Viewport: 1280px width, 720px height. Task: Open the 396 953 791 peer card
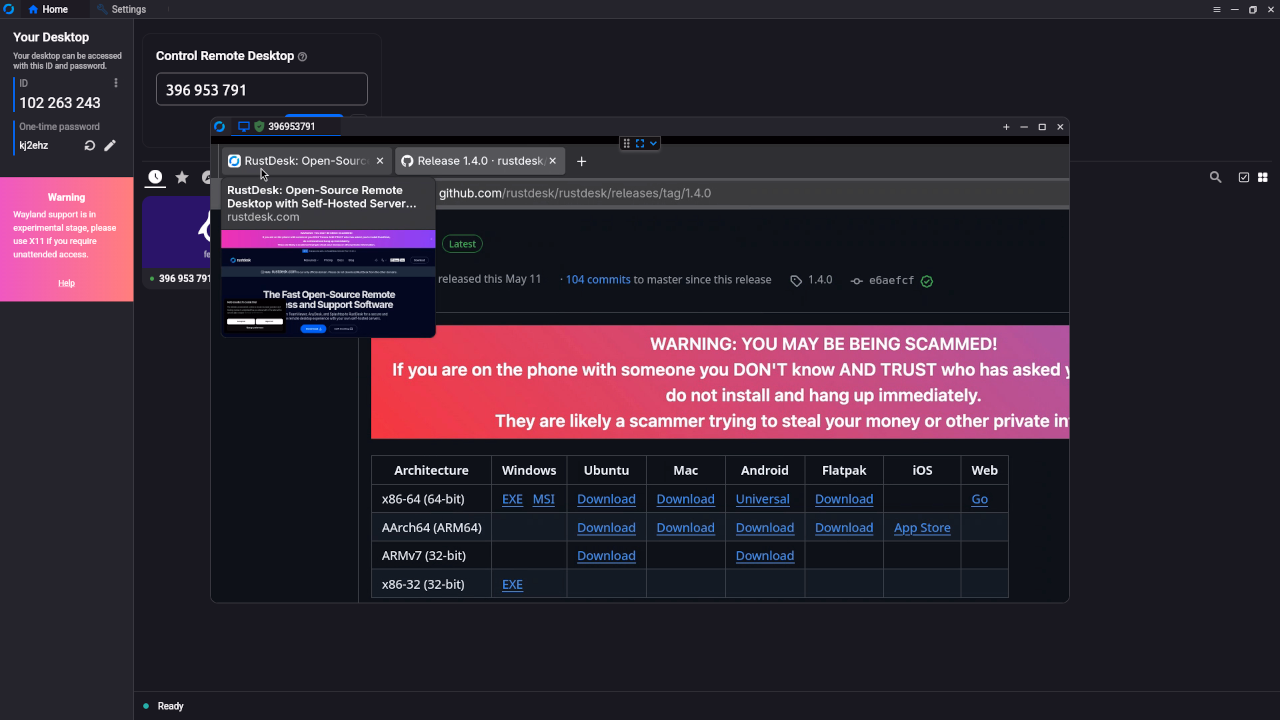tap(177, 242)
